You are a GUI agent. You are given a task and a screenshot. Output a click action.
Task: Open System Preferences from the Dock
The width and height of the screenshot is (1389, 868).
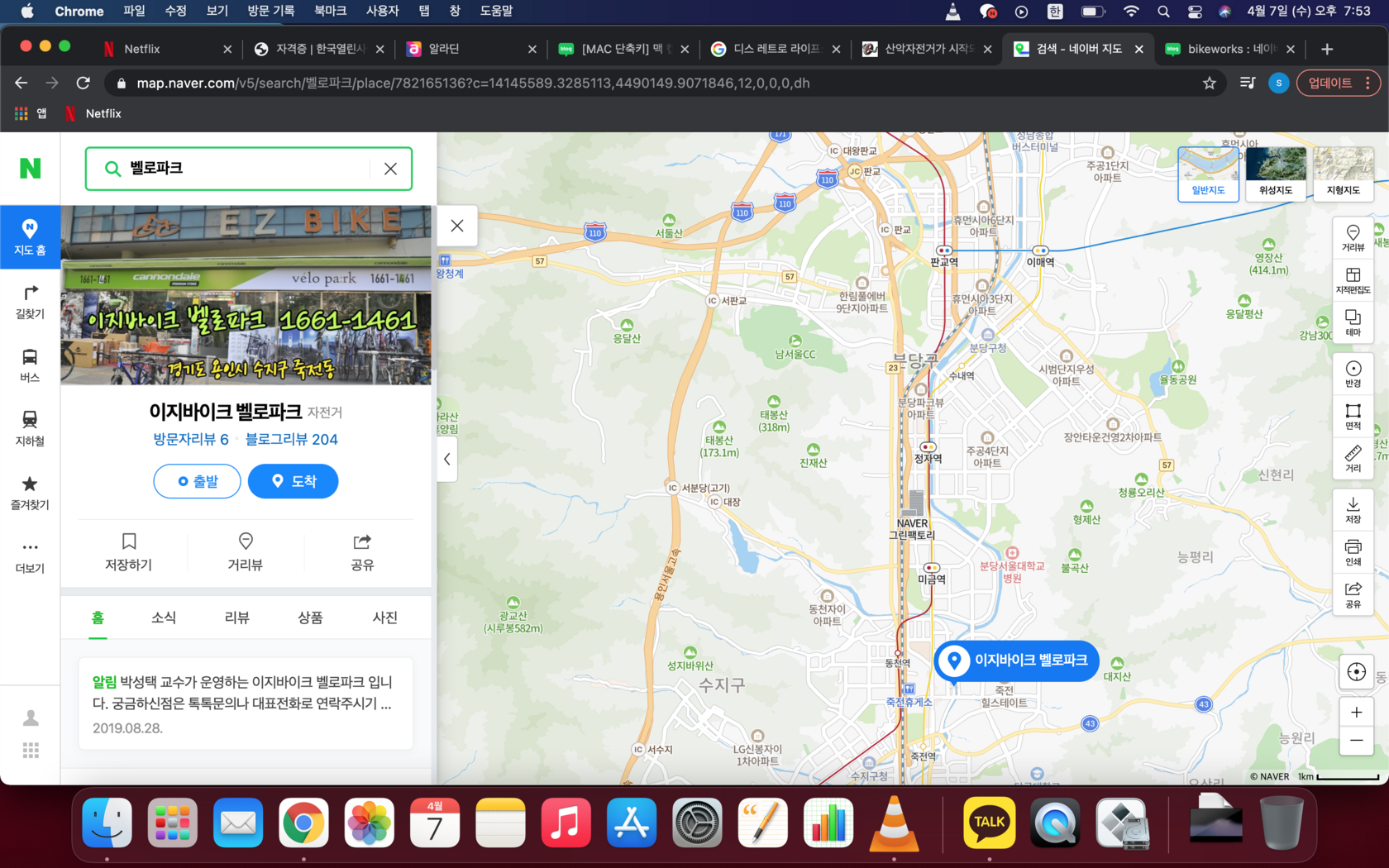[x=697, y=823]
